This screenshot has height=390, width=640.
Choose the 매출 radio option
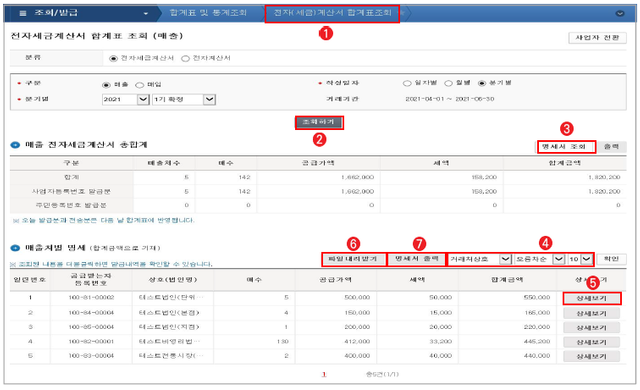[x=106, y=85]
